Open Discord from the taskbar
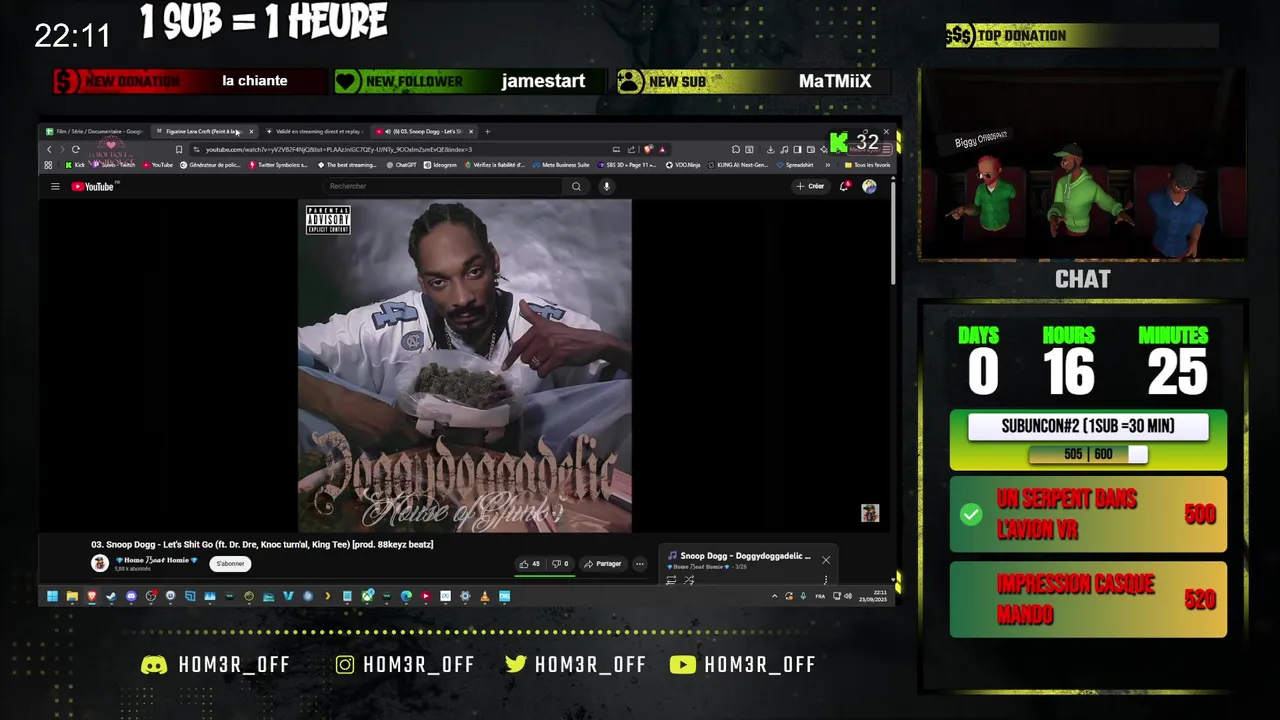Image resolution: width=1280 pixels, height=720 pixels. 131,596
